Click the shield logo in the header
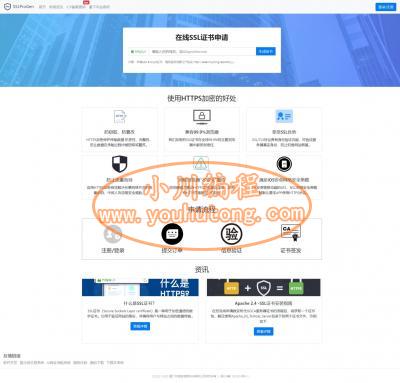Viewport: 400px width, 383px height. click(7, 6)
